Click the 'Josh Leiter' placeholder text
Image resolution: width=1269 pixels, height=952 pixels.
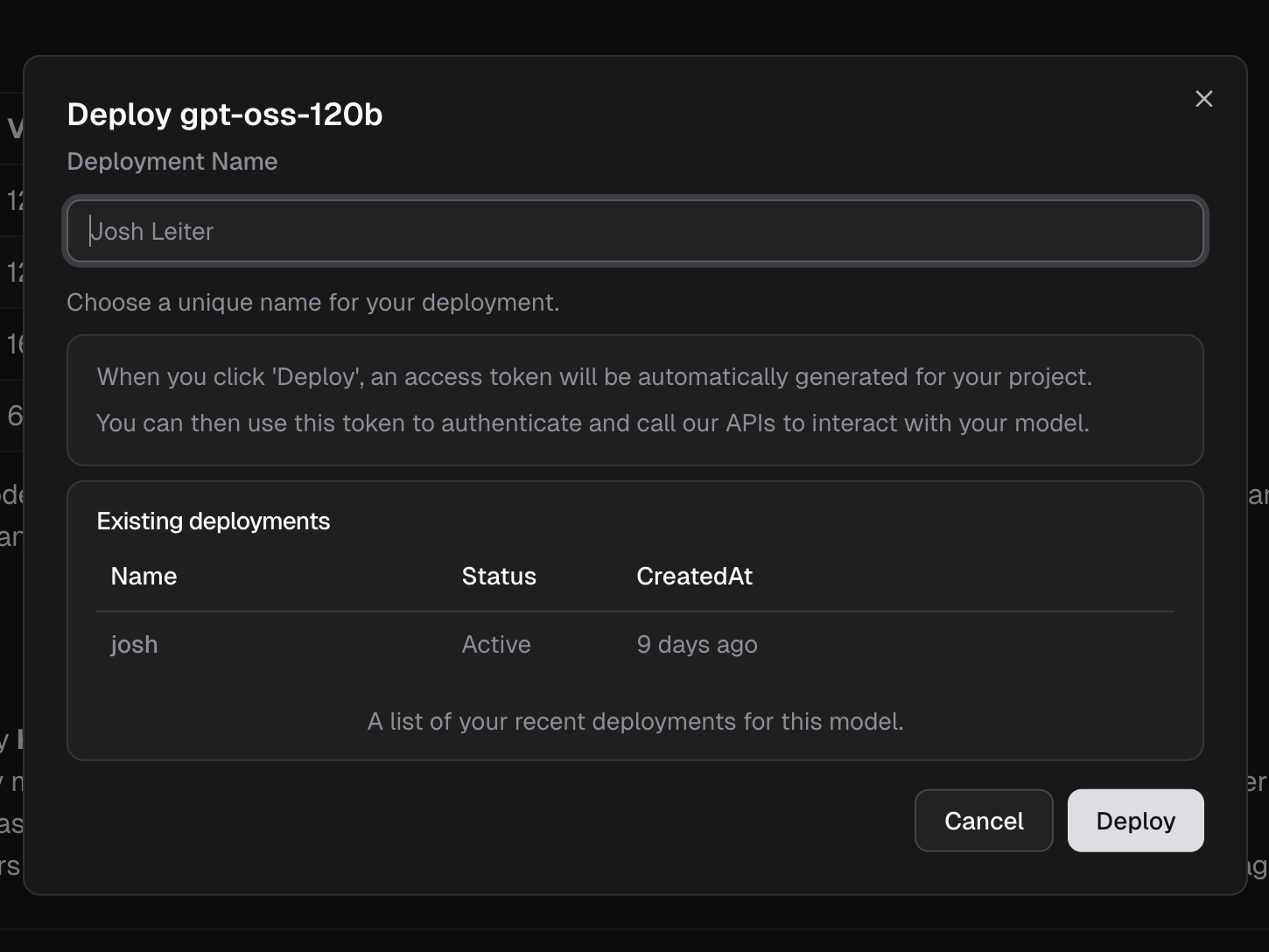pyautogui.click(x=152, y=232)
